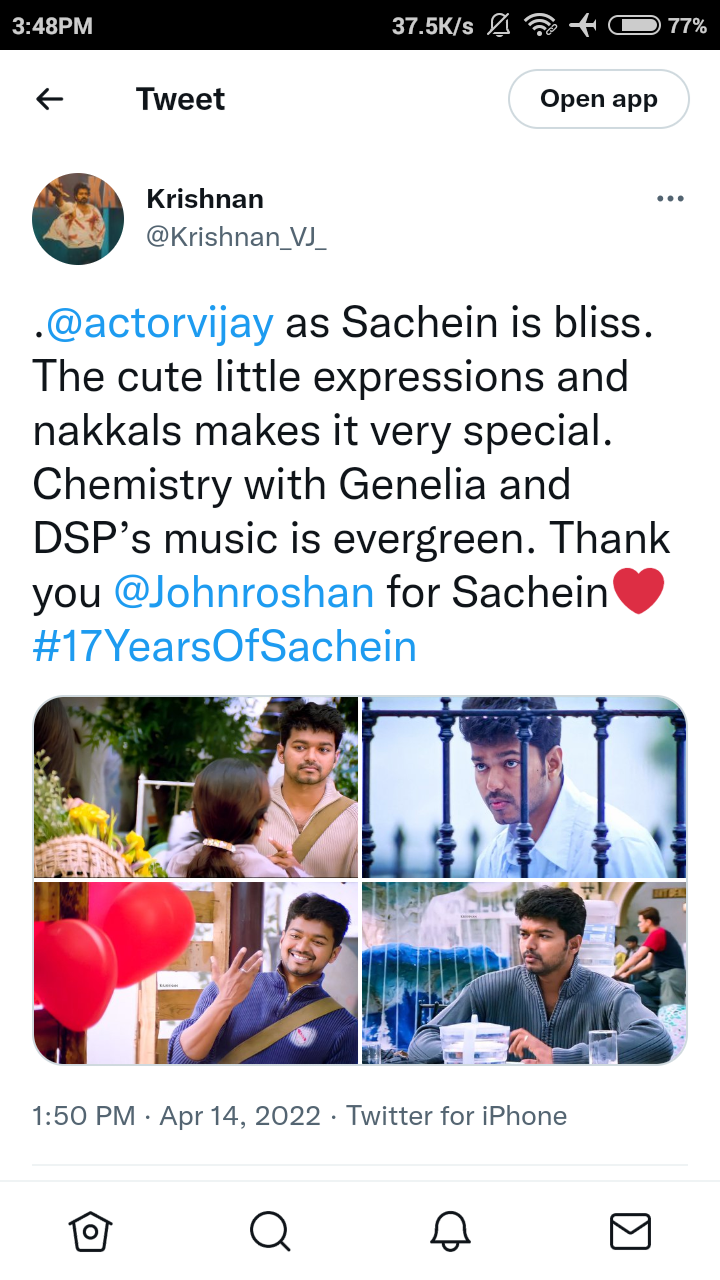Image resolution: width=720 pixels, height=1280 pixels.
Task: Tap the Twitter for iPhone source
Action: 457,1116
